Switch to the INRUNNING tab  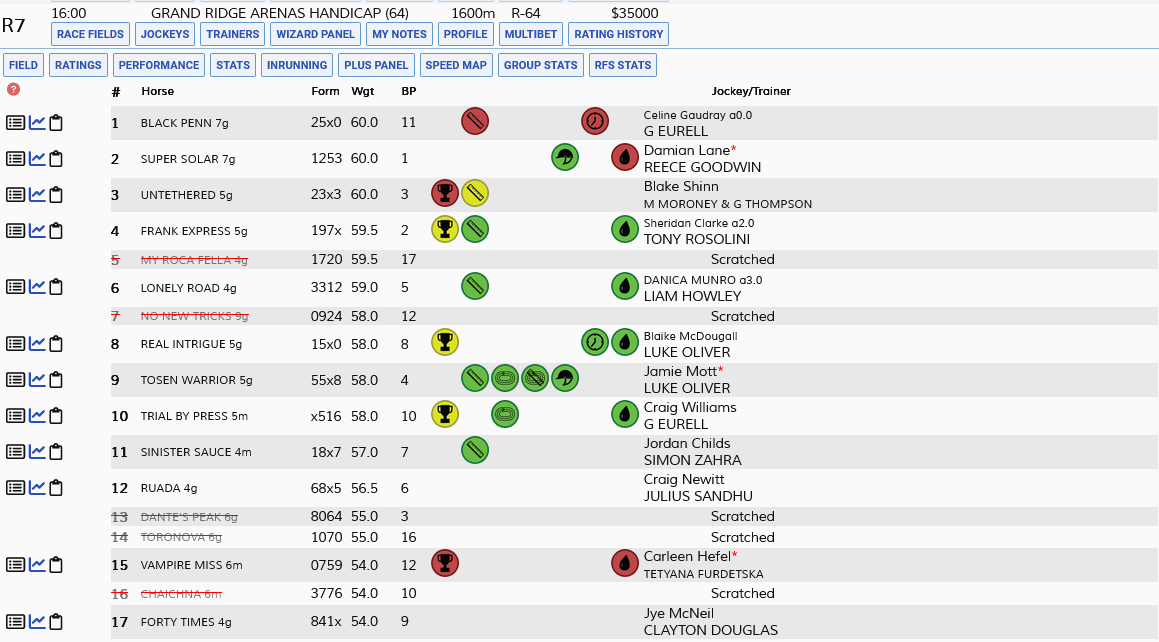(297, 65)
